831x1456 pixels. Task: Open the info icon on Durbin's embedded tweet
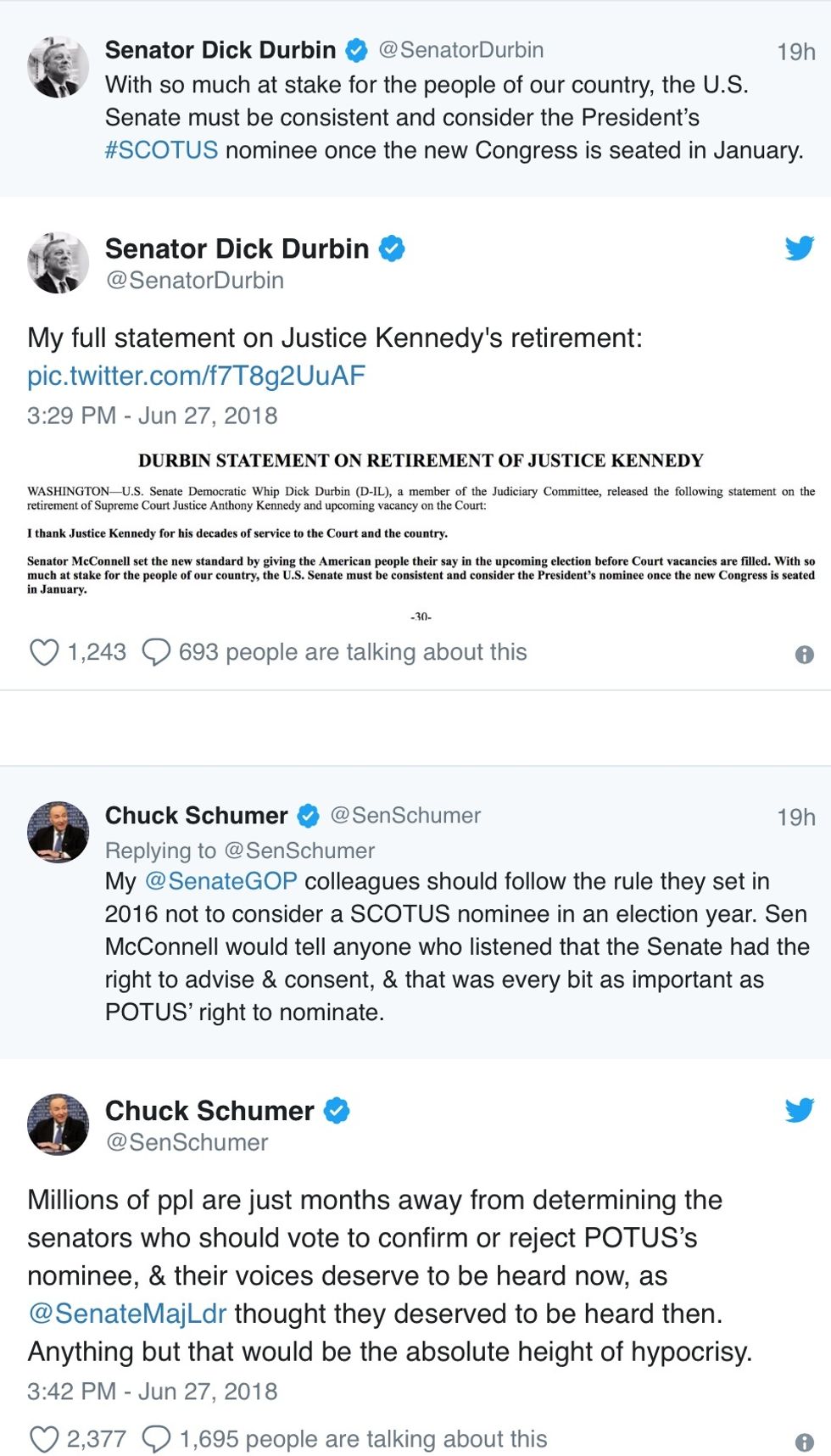[804, 655]
